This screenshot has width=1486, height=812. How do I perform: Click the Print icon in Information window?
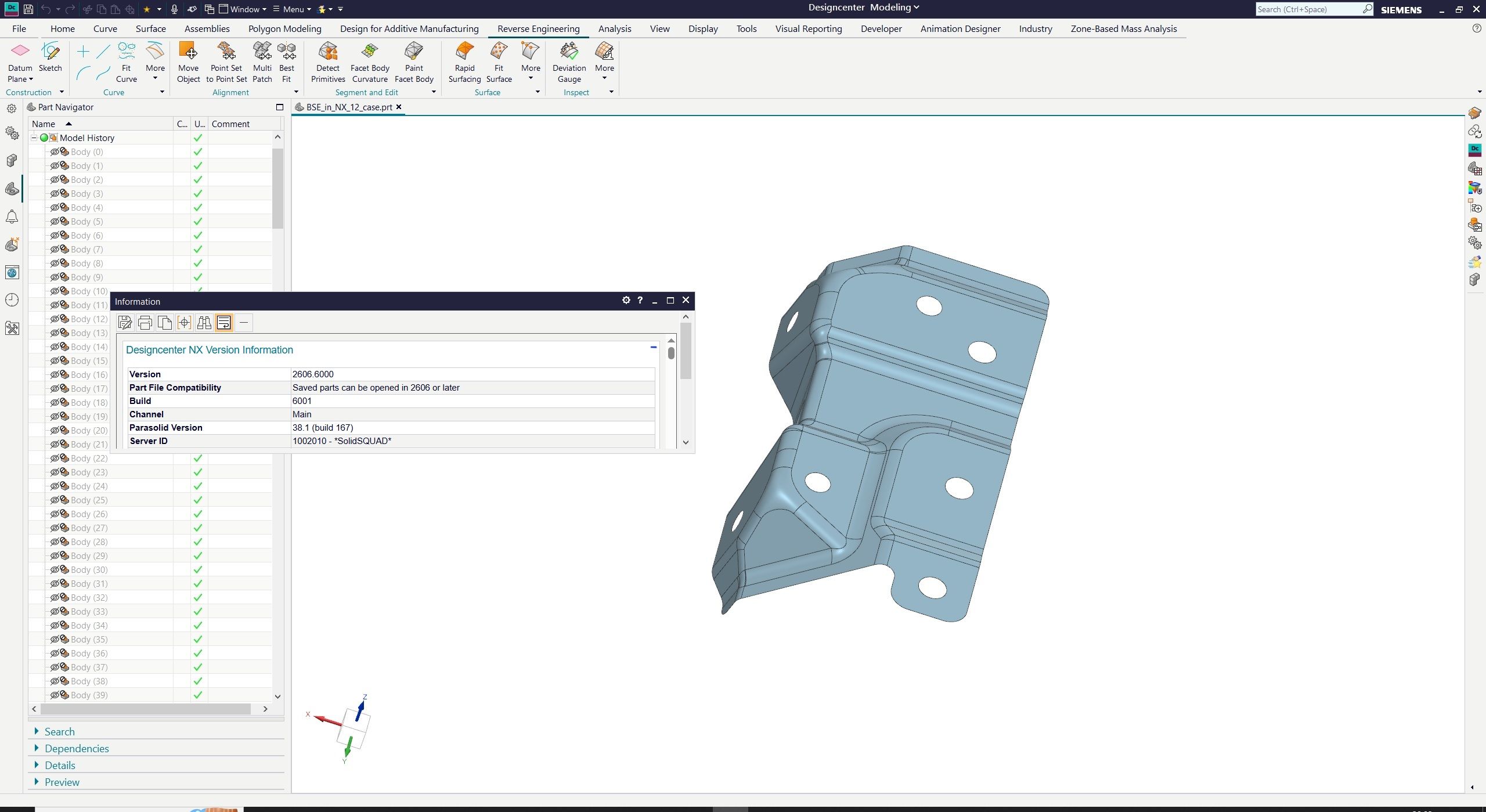click(145, 323)
